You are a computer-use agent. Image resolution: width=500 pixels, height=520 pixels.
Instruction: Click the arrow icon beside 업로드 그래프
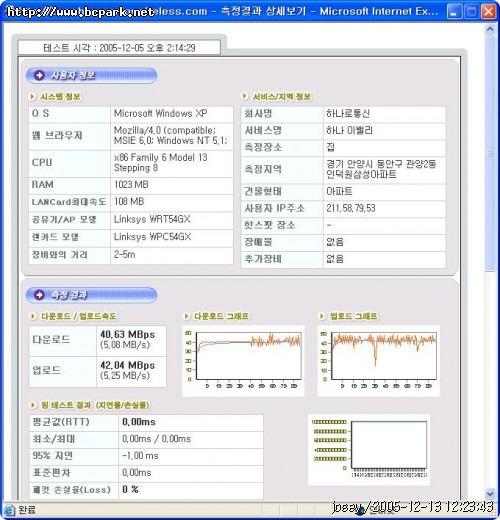click(322, 316)
